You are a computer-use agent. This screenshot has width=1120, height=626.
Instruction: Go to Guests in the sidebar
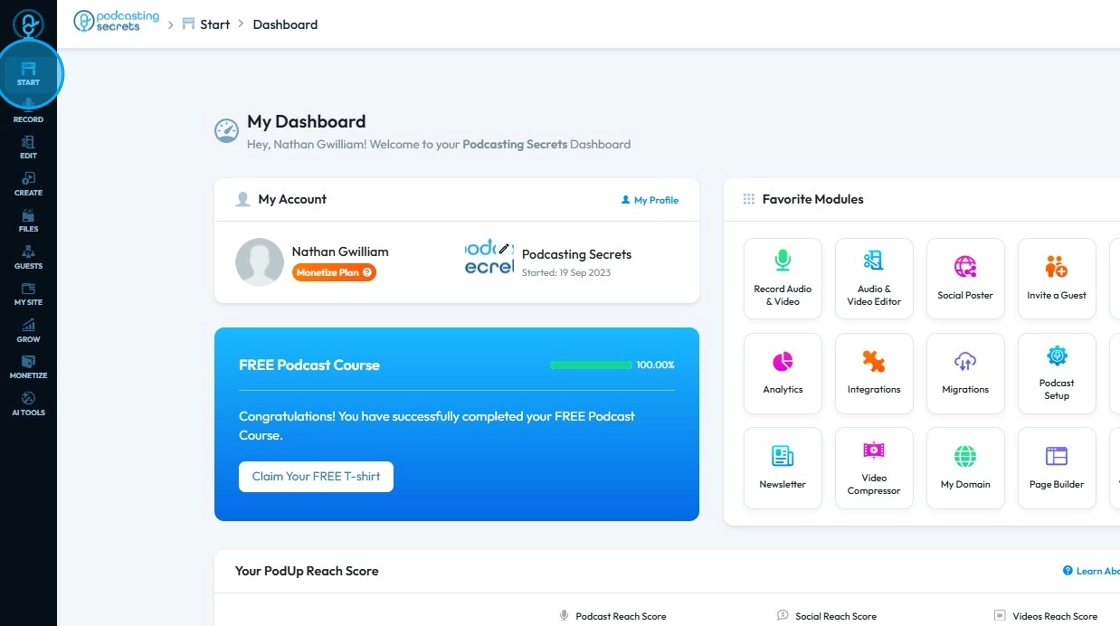(28, 257)
